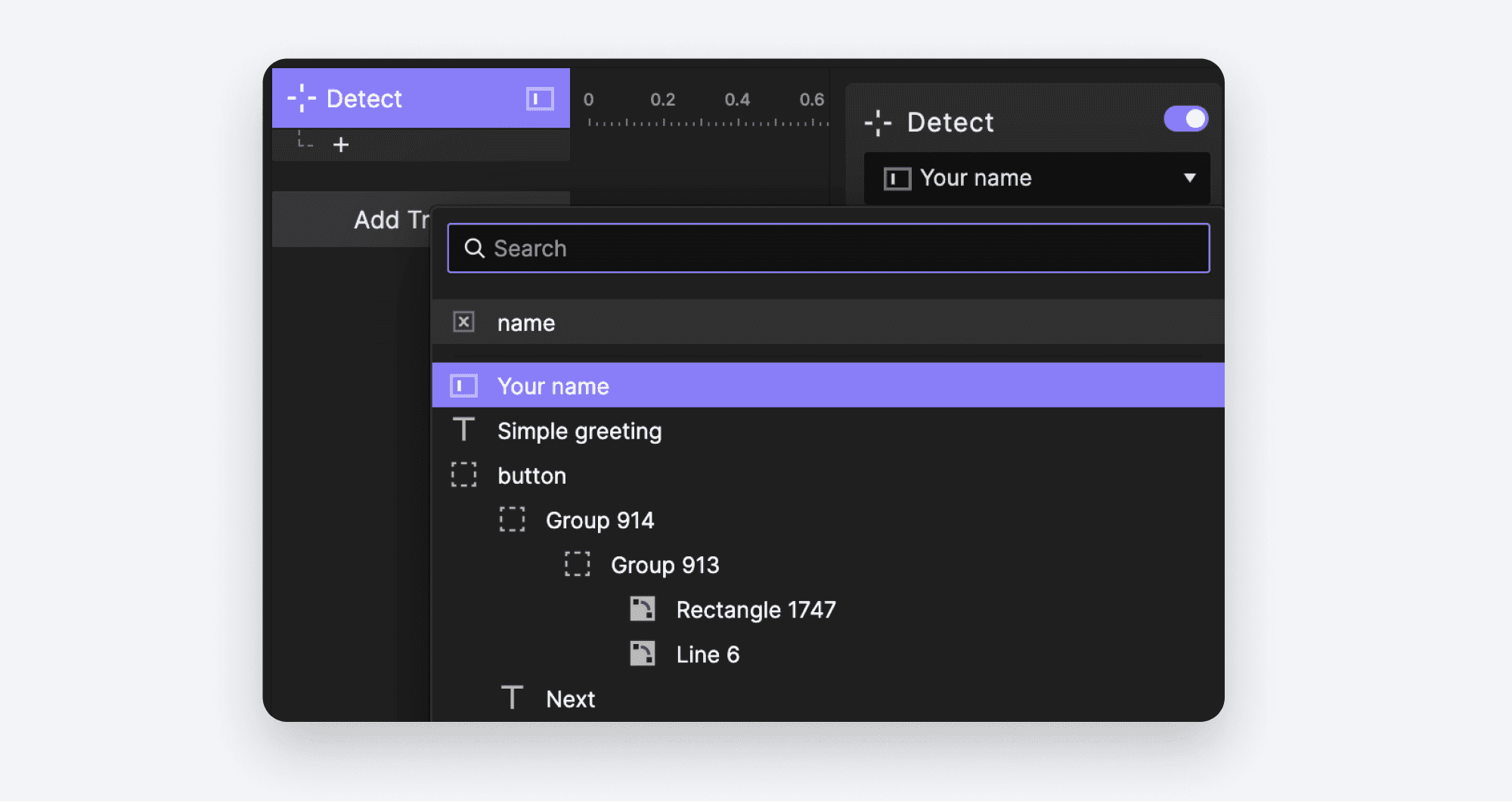Image resolution: width=1512 pixels, height=802 pixels.
Task: Click the dashed icon beside Group 914
Action: pos(512,519)
